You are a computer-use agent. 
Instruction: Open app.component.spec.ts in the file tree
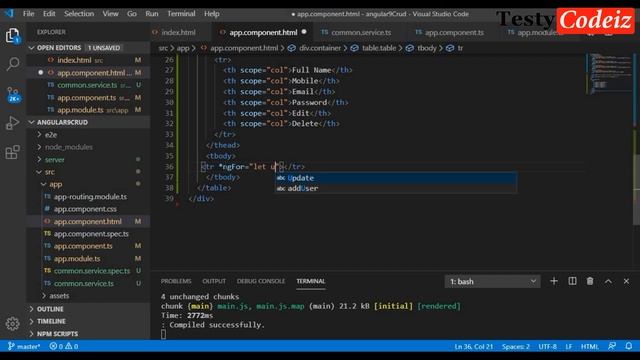point(87,234)
